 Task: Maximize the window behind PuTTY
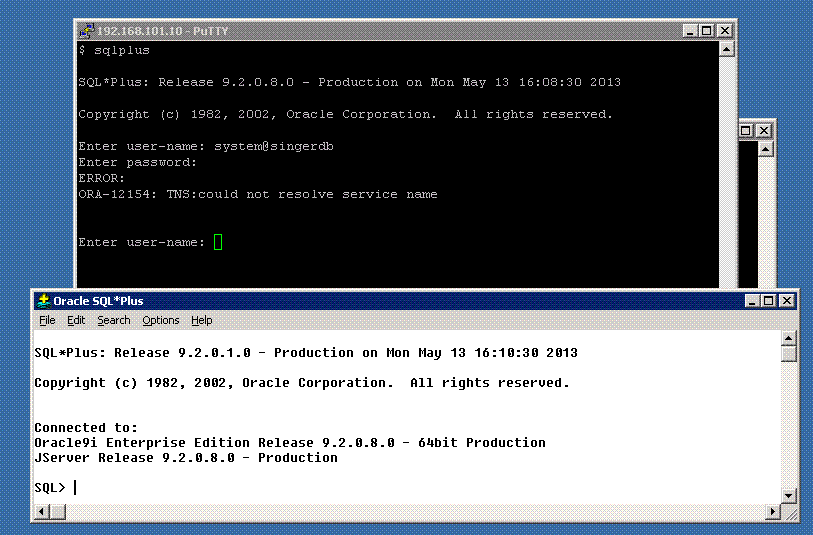coord(746,131)
